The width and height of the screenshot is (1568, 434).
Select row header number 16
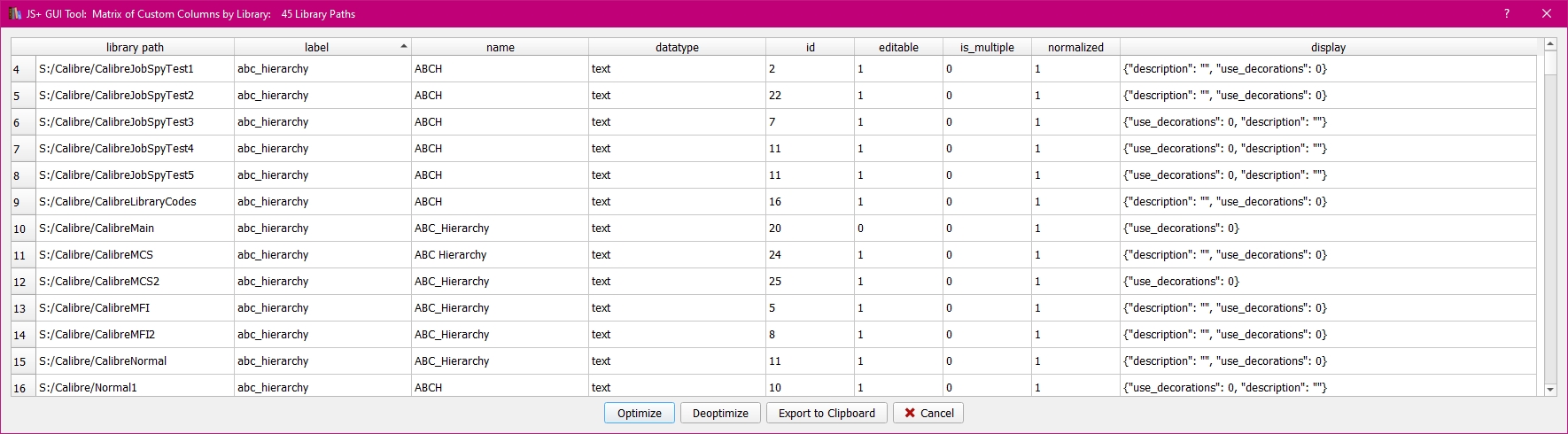tap(23, 388)
